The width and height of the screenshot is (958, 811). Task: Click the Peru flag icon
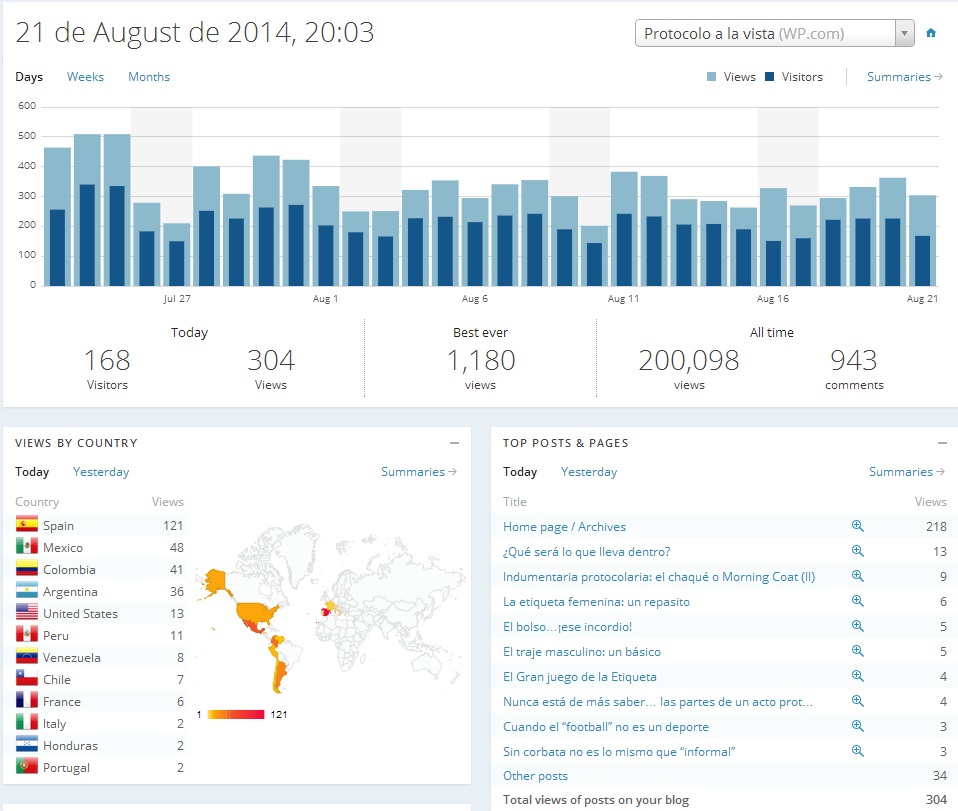click(27, 634)
